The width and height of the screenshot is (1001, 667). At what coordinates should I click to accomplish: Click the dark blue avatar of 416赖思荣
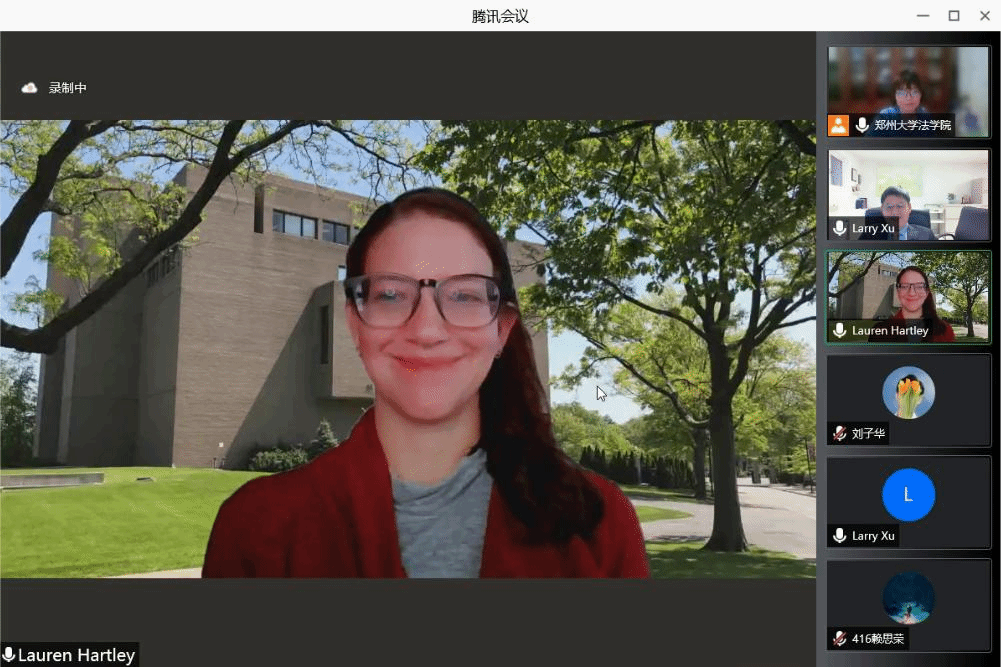tap(908, 597)
